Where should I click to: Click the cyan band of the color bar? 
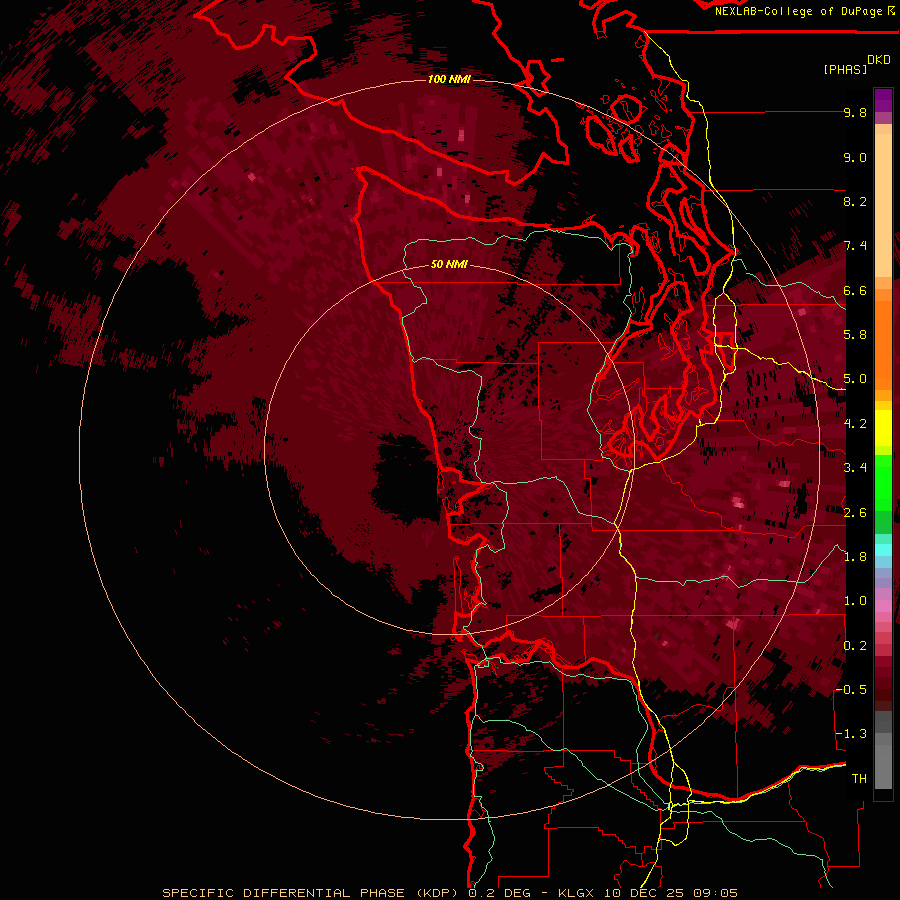point(883,550)
